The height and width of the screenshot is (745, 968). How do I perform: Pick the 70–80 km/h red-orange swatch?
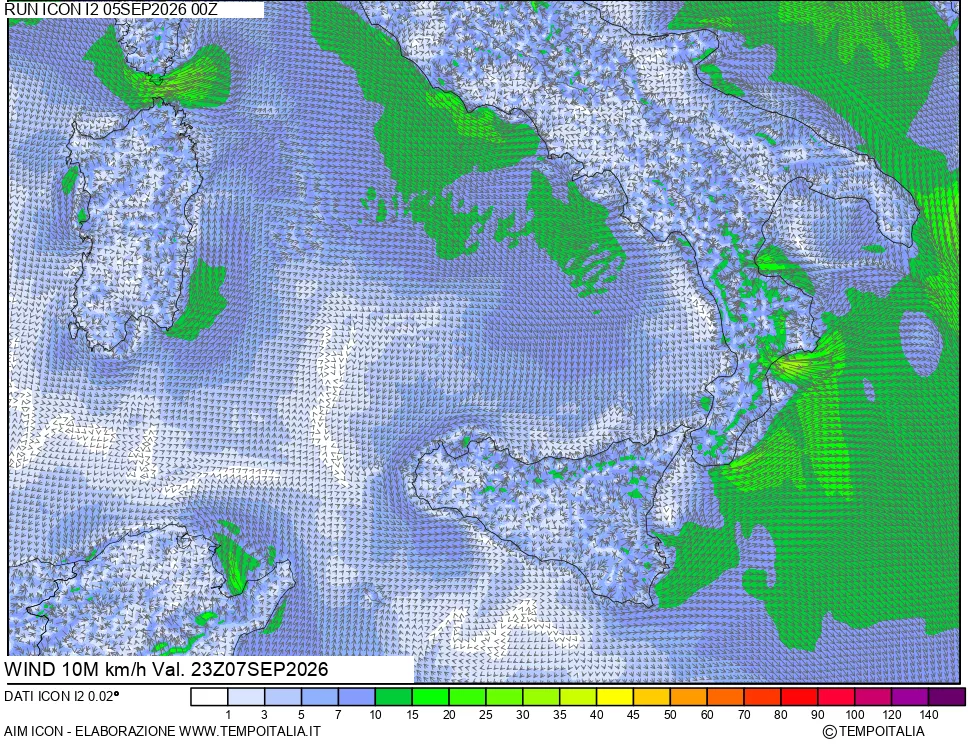pyautogui.click(x=762, y=697)
